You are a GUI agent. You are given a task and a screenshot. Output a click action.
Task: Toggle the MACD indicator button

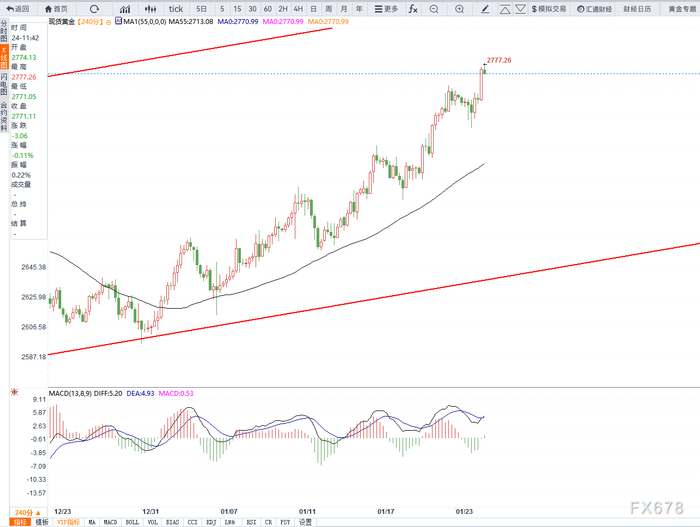110,522
